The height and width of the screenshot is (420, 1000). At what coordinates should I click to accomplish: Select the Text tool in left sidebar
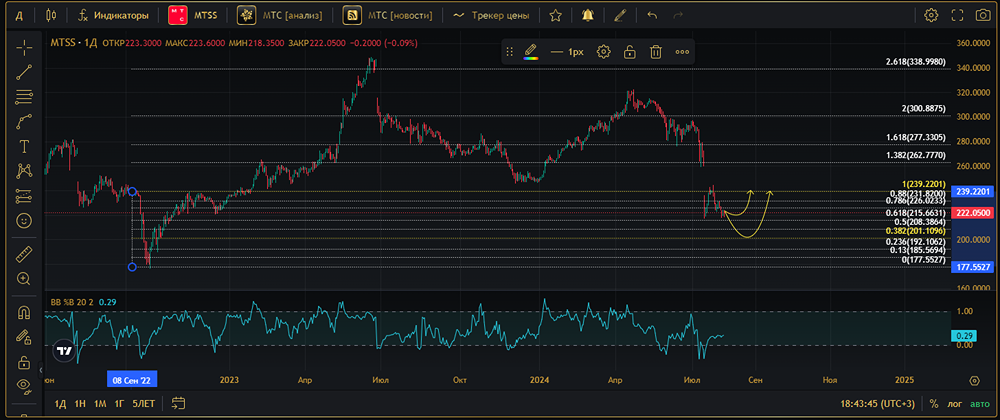pyautogui.click(x=24, y=146)
